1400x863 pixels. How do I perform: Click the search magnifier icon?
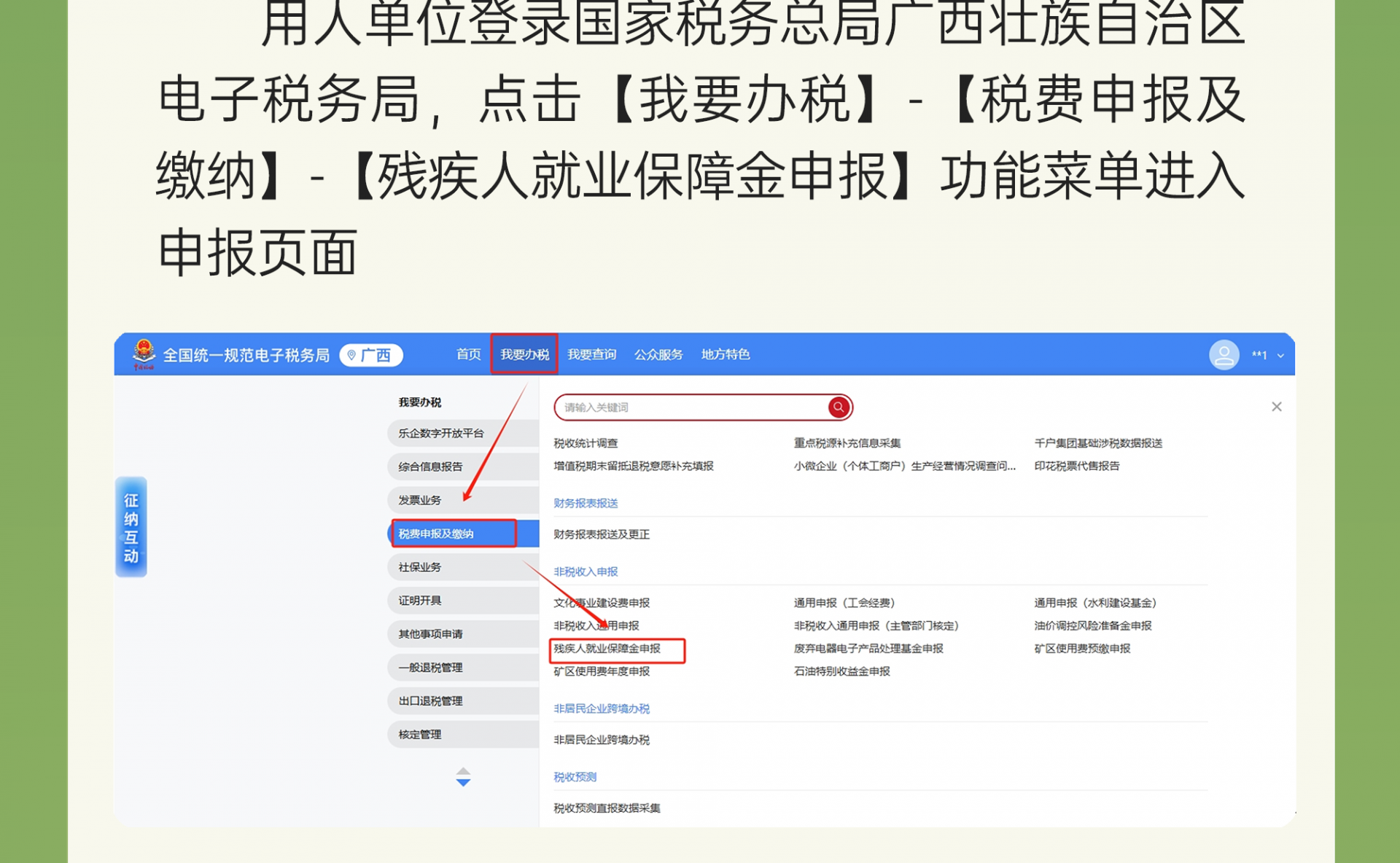(x=837, y=407)
